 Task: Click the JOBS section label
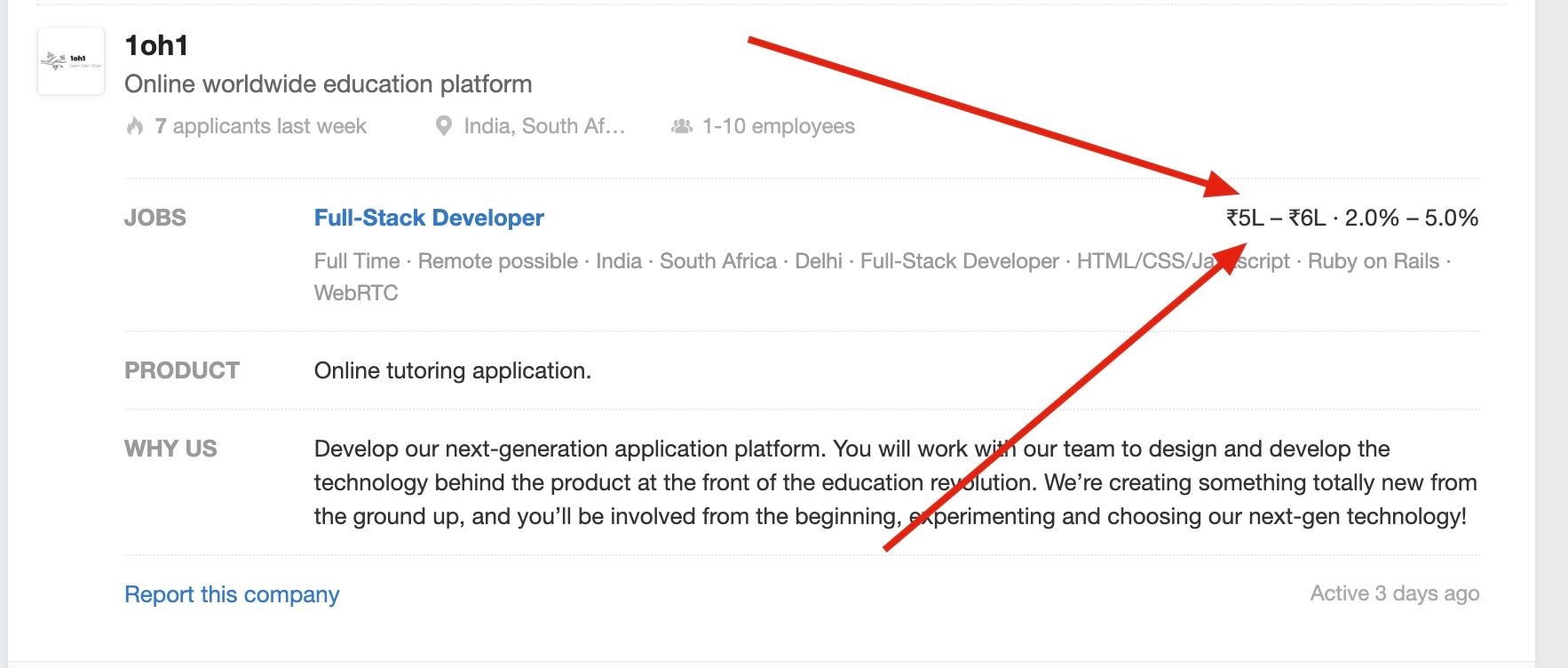155,218
